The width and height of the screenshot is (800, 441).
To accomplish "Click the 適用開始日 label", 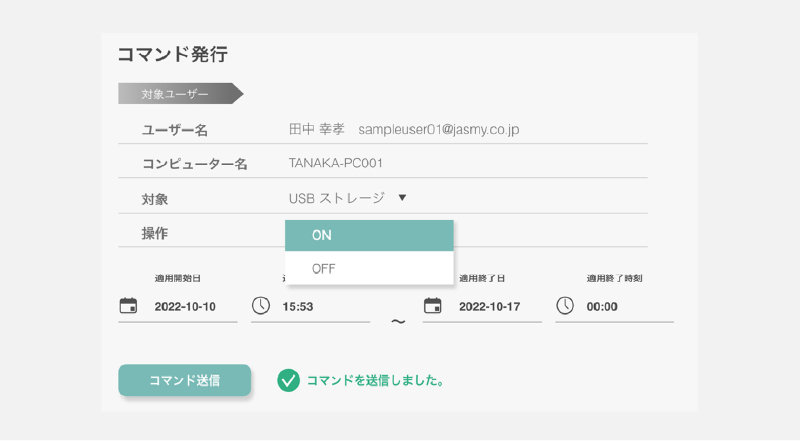I will (178, 279).
